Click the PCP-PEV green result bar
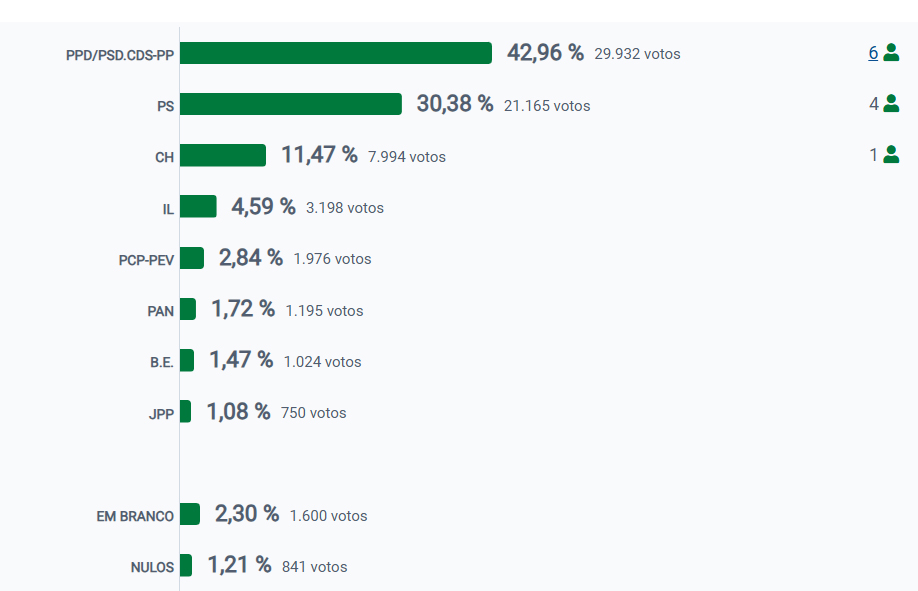918x591 pixels. (191, 258)
